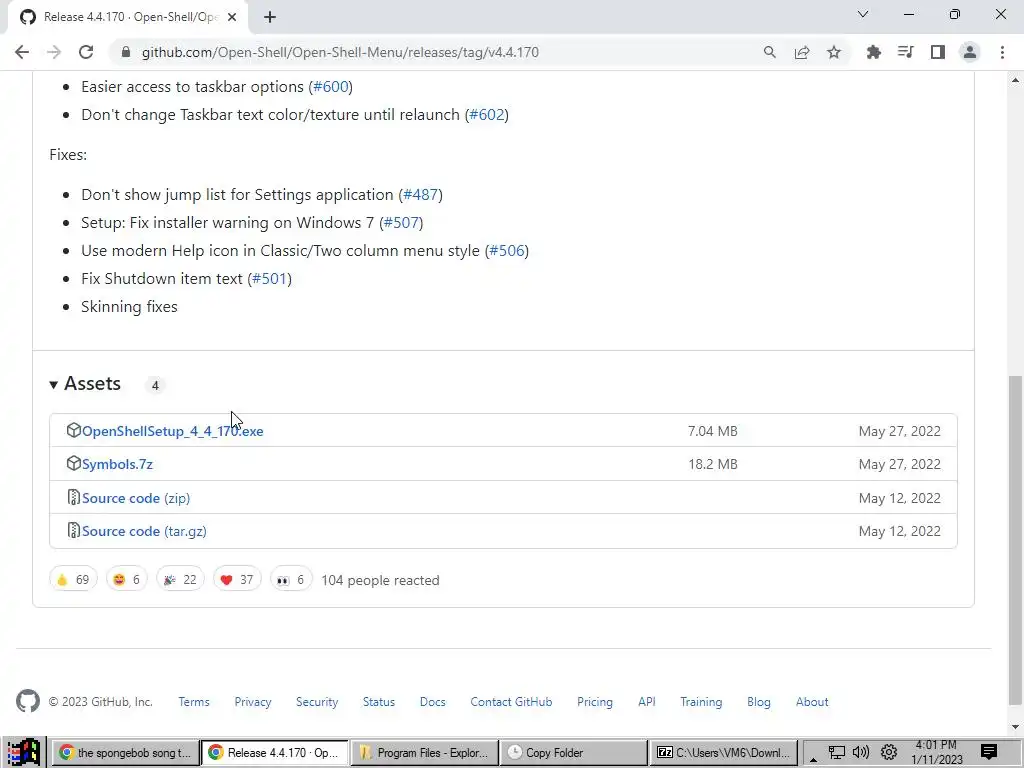Go back to the previous page
This screenshot has width=1024, height=768.
click(x=22, y=52)
